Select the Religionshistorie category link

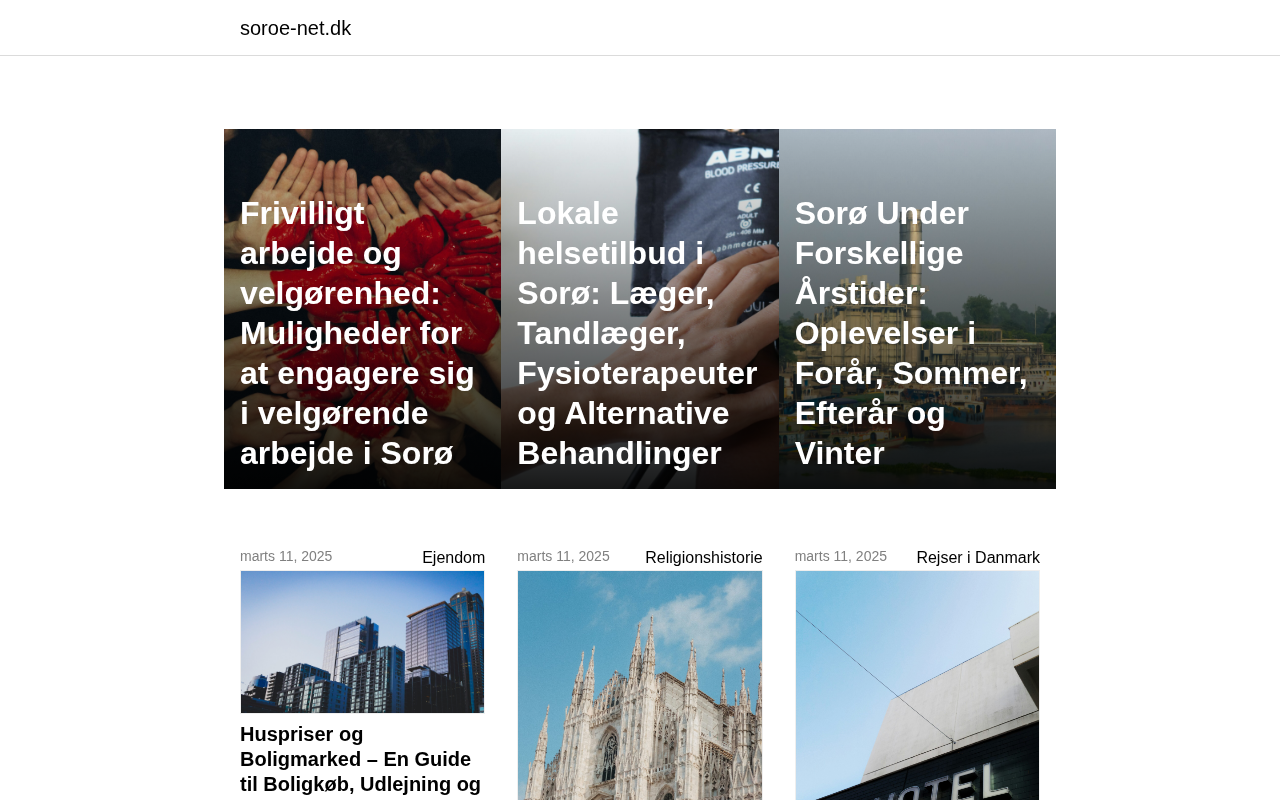coord(703,558)
